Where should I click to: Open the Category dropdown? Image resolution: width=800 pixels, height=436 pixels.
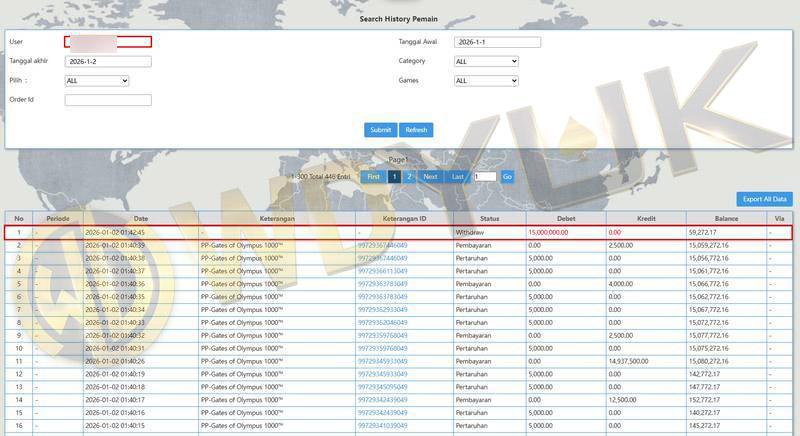(486, 61)
